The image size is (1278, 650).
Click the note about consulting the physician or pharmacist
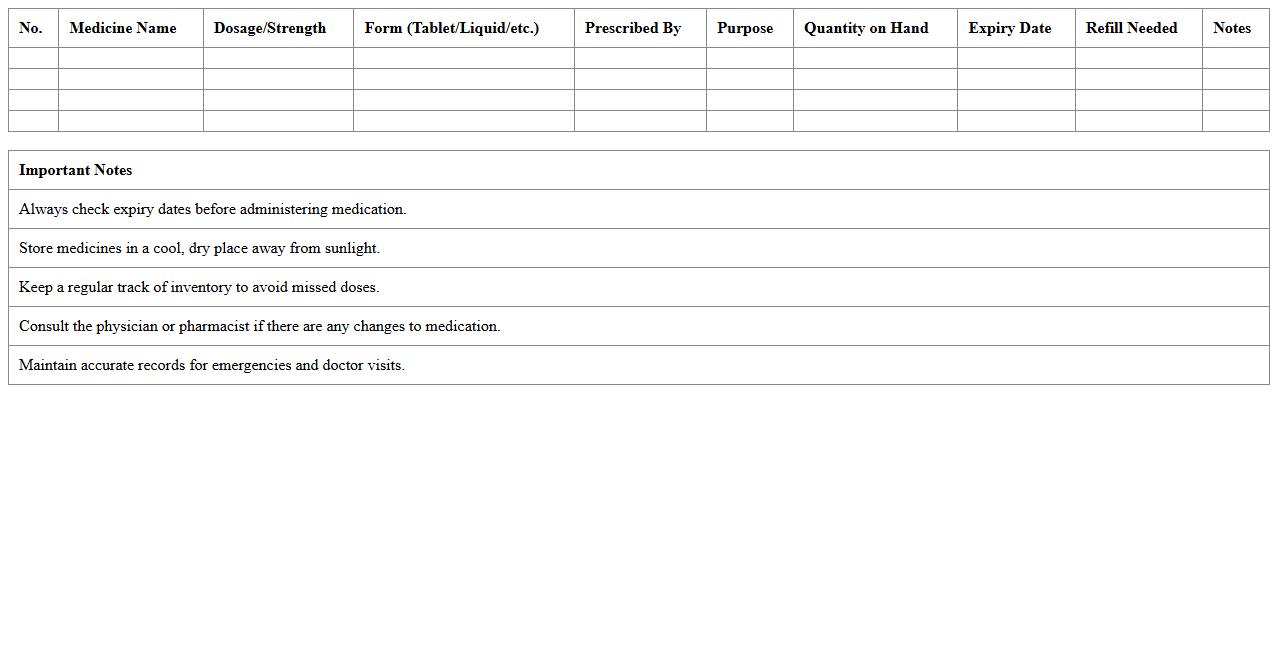[x=260, y=326]
